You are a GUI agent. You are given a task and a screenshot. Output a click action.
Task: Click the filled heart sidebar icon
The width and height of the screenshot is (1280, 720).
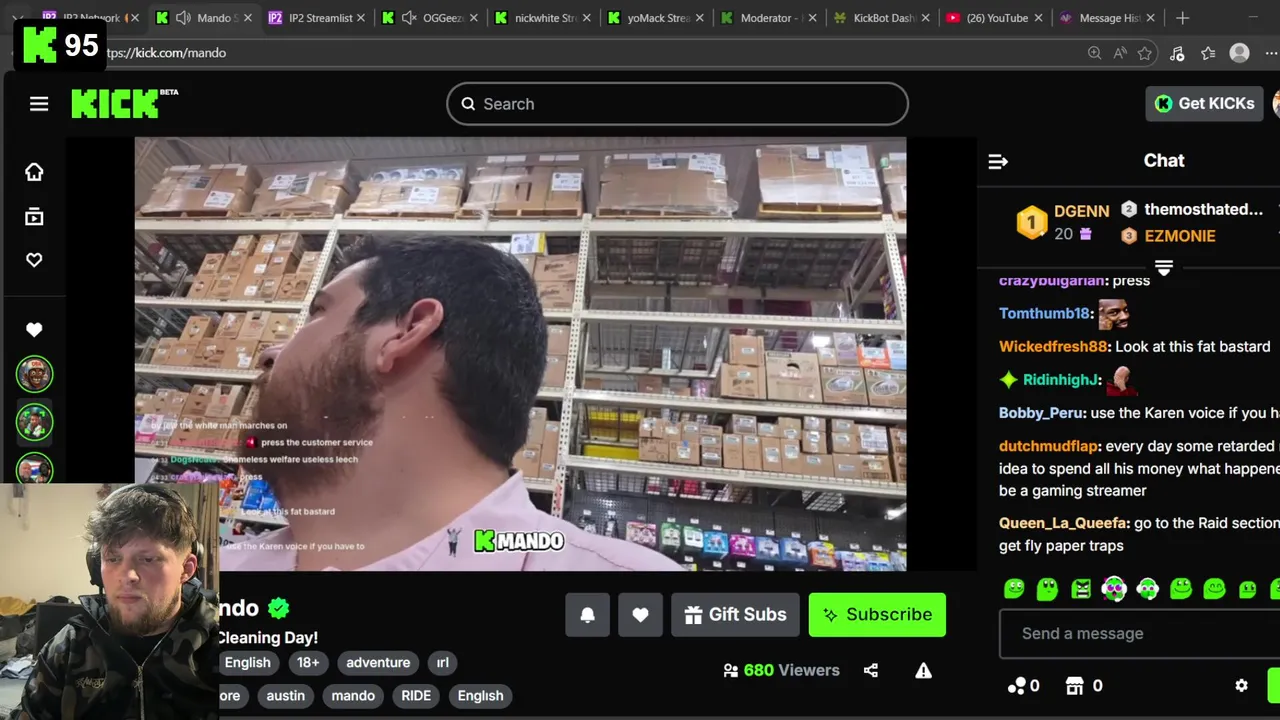[34, 329]
